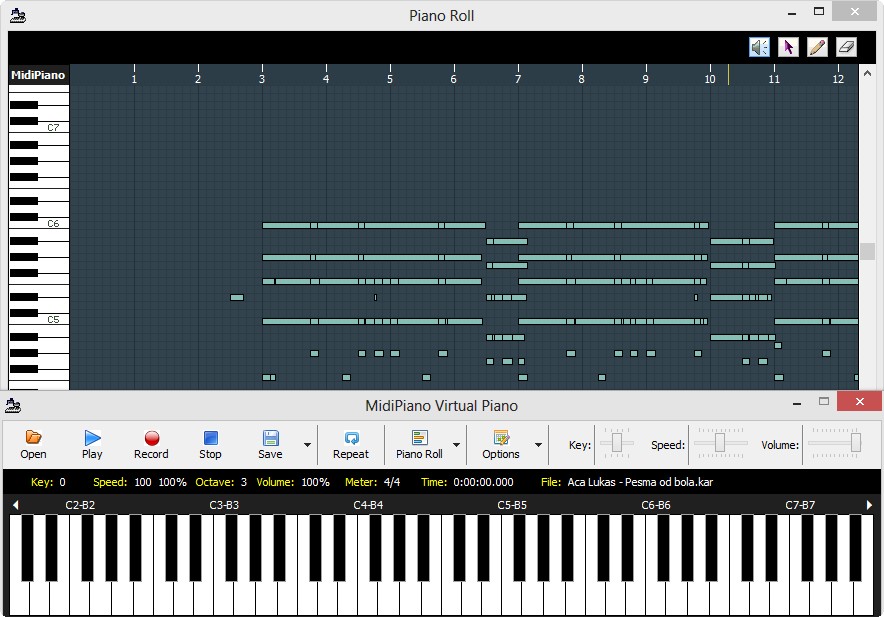Click the C2-B2 octave label
The width and height of the screenshot is (884, 617).
tap(80, 505)
